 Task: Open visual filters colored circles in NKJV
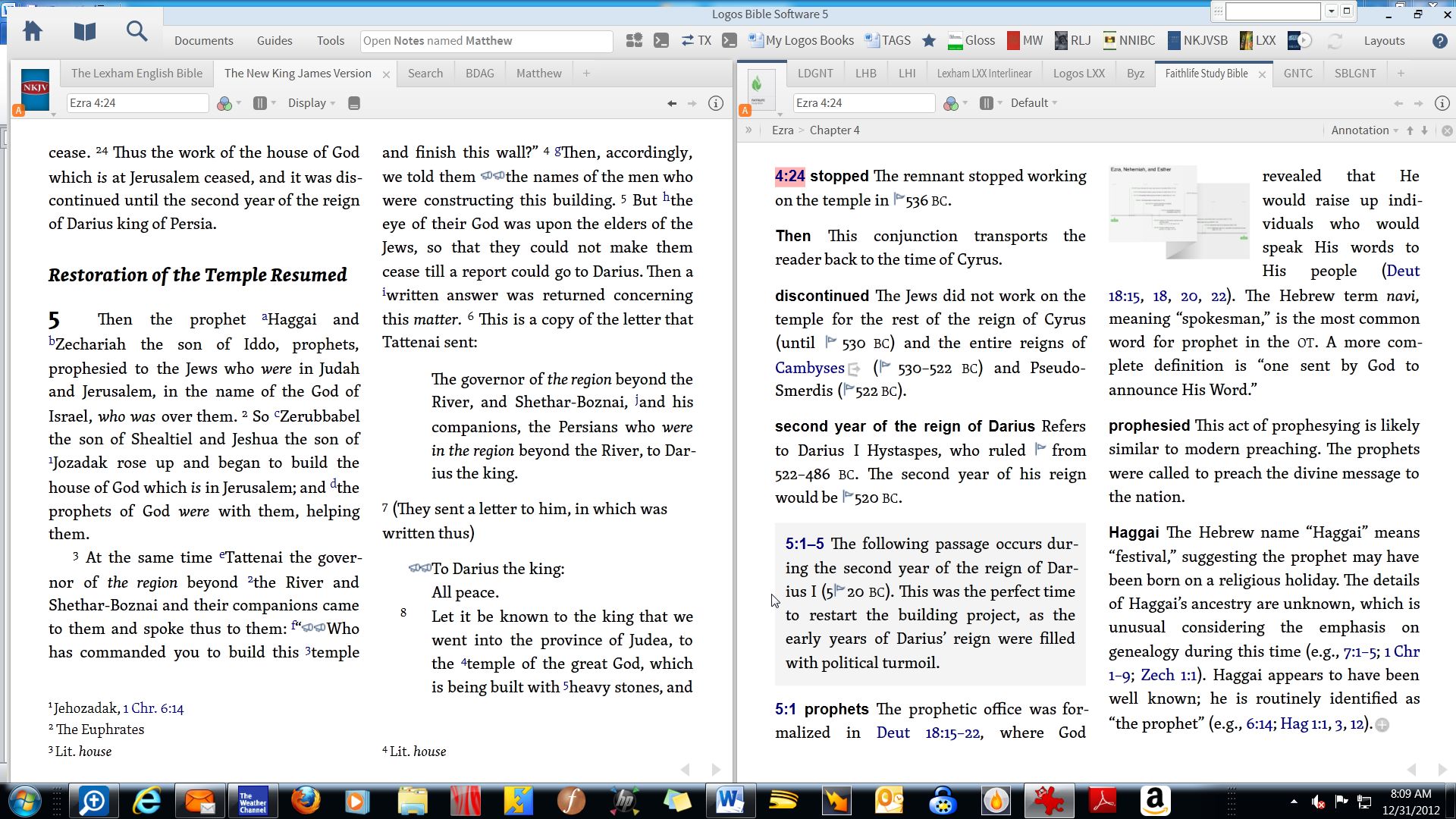(225, 103)
